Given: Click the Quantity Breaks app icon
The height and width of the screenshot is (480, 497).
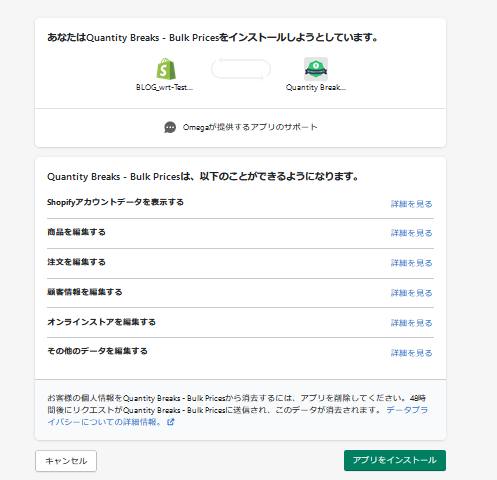Looking at the screenshot, I should pyautogui.click(x=316, y=69).
